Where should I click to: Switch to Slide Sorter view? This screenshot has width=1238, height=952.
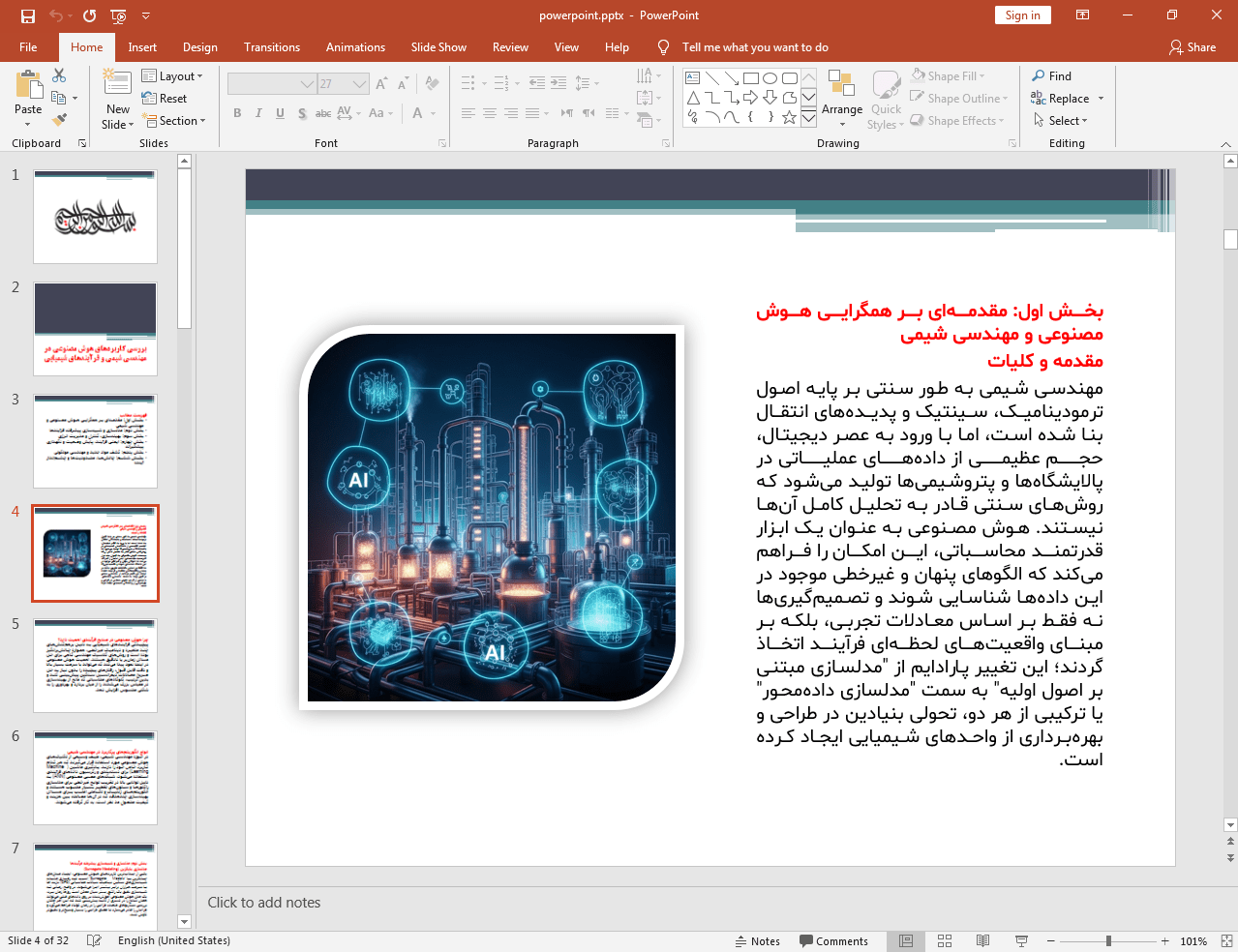pyautogui.click(x=945, y=941)
